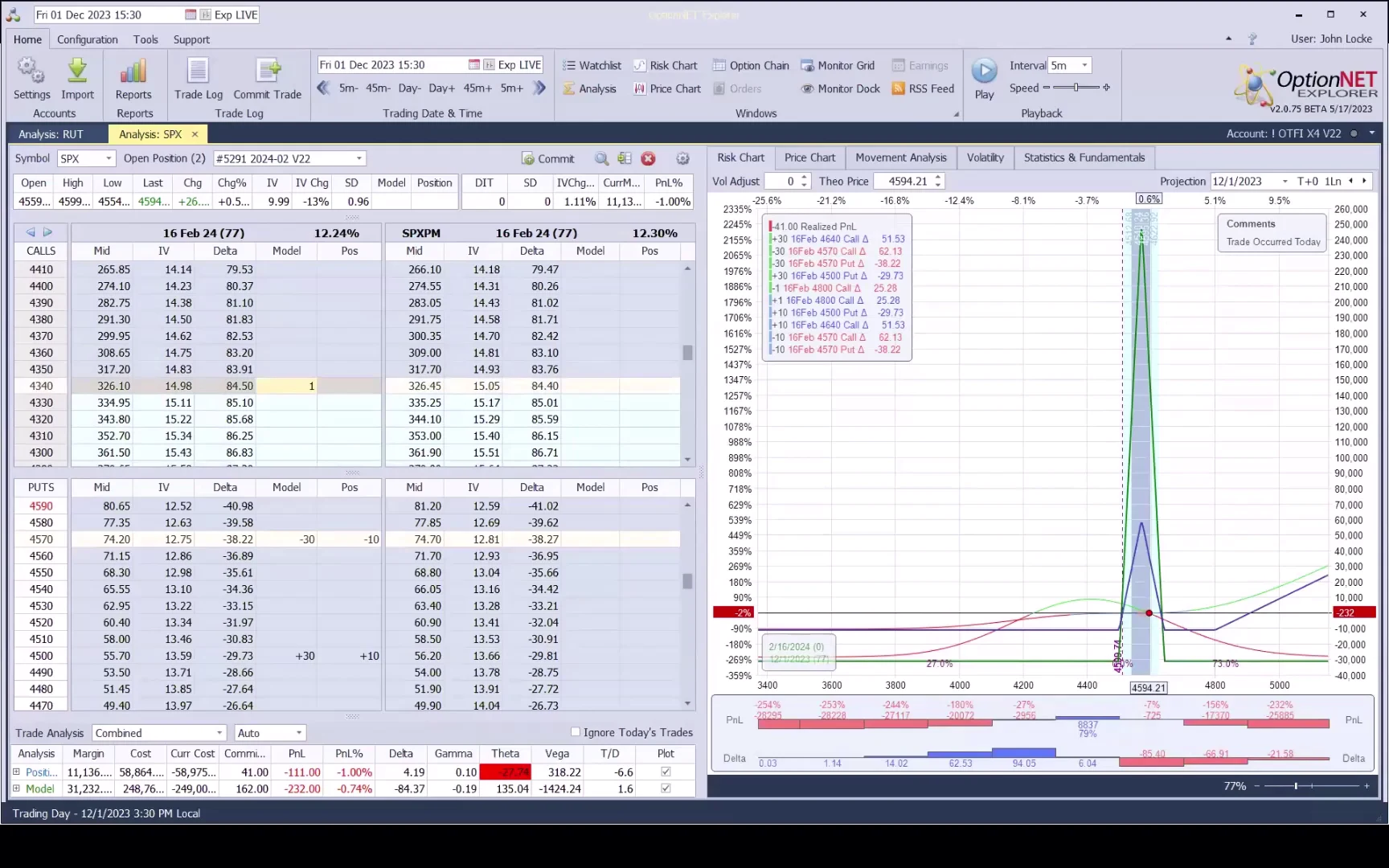
Task: Click the magnifier search icon beside Commit
Action: (x=601, y=159)
